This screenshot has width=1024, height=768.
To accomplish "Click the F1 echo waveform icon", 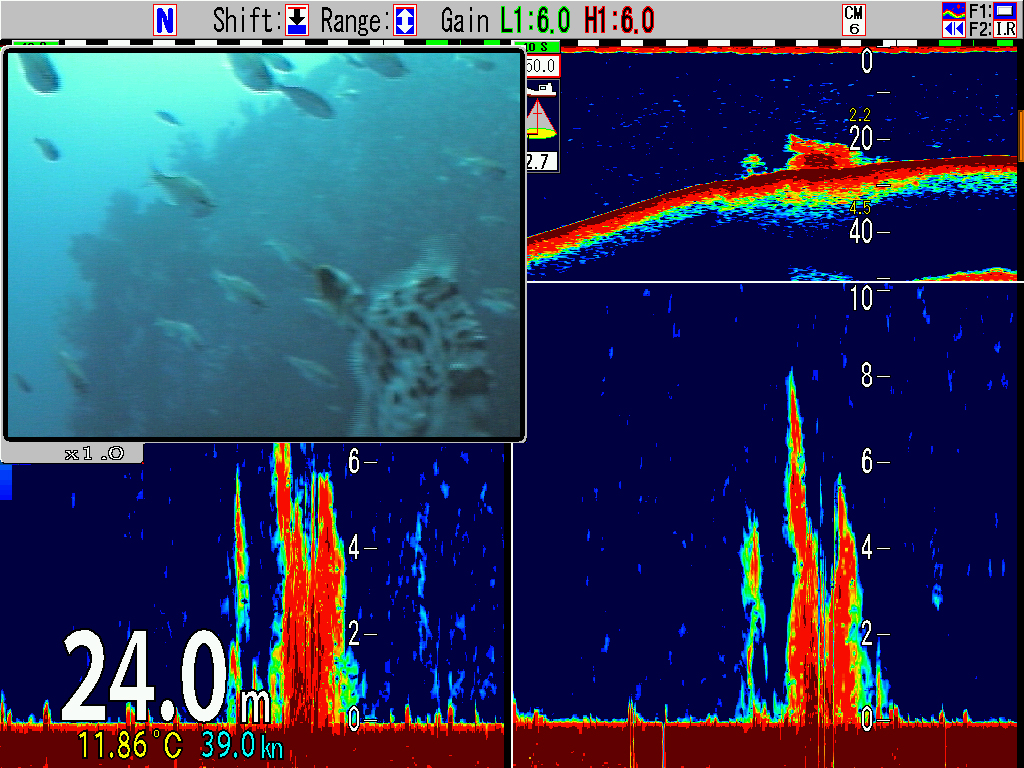I will pos(954,11).
